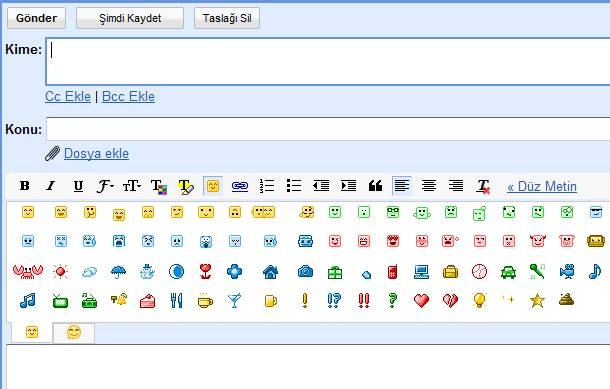The width and height of the screenshot is (610, 389).
Task: Insert the red sun emoticon
Action: (61, 271)
